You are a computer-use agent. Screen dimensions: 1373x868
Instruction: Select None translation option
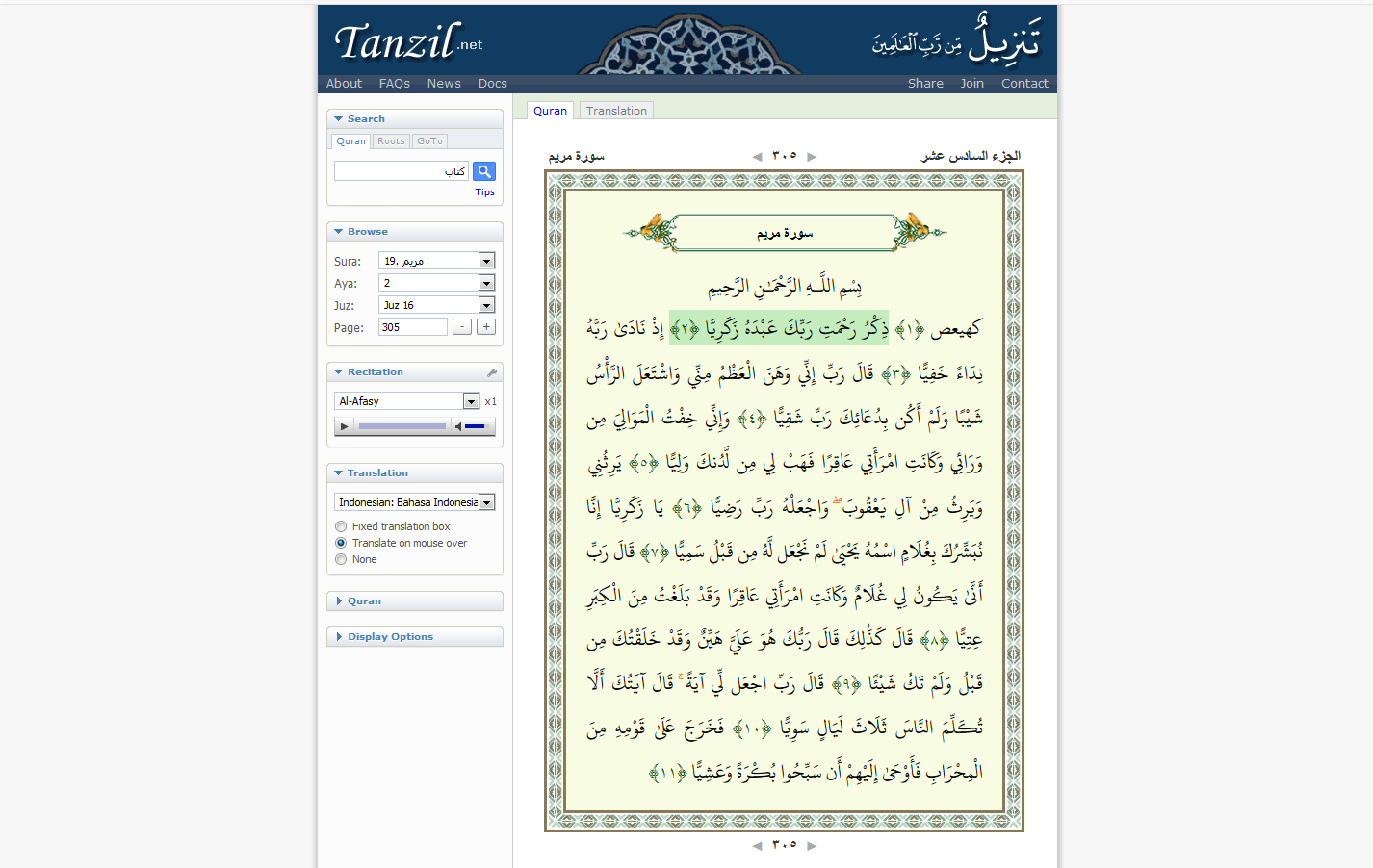click(341, 559)
